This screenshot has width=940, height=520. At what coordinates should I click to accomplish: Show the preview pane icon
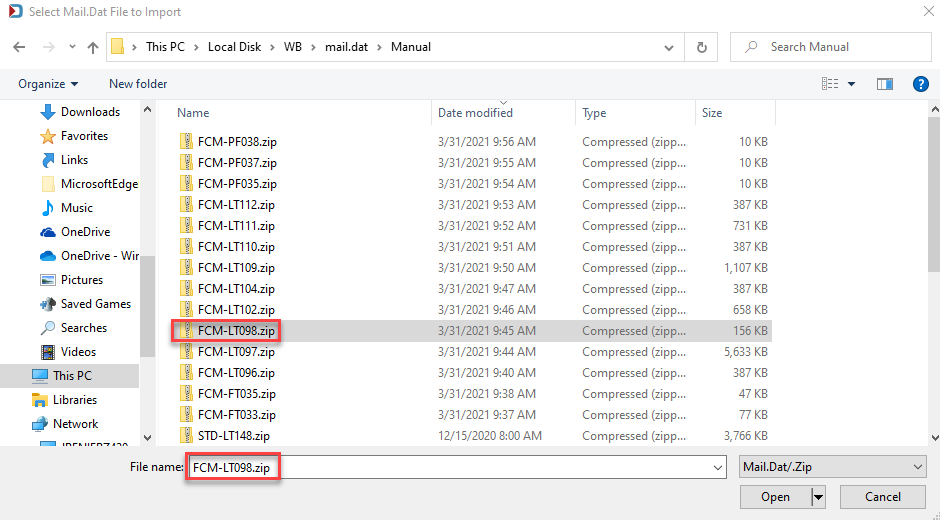885,84
